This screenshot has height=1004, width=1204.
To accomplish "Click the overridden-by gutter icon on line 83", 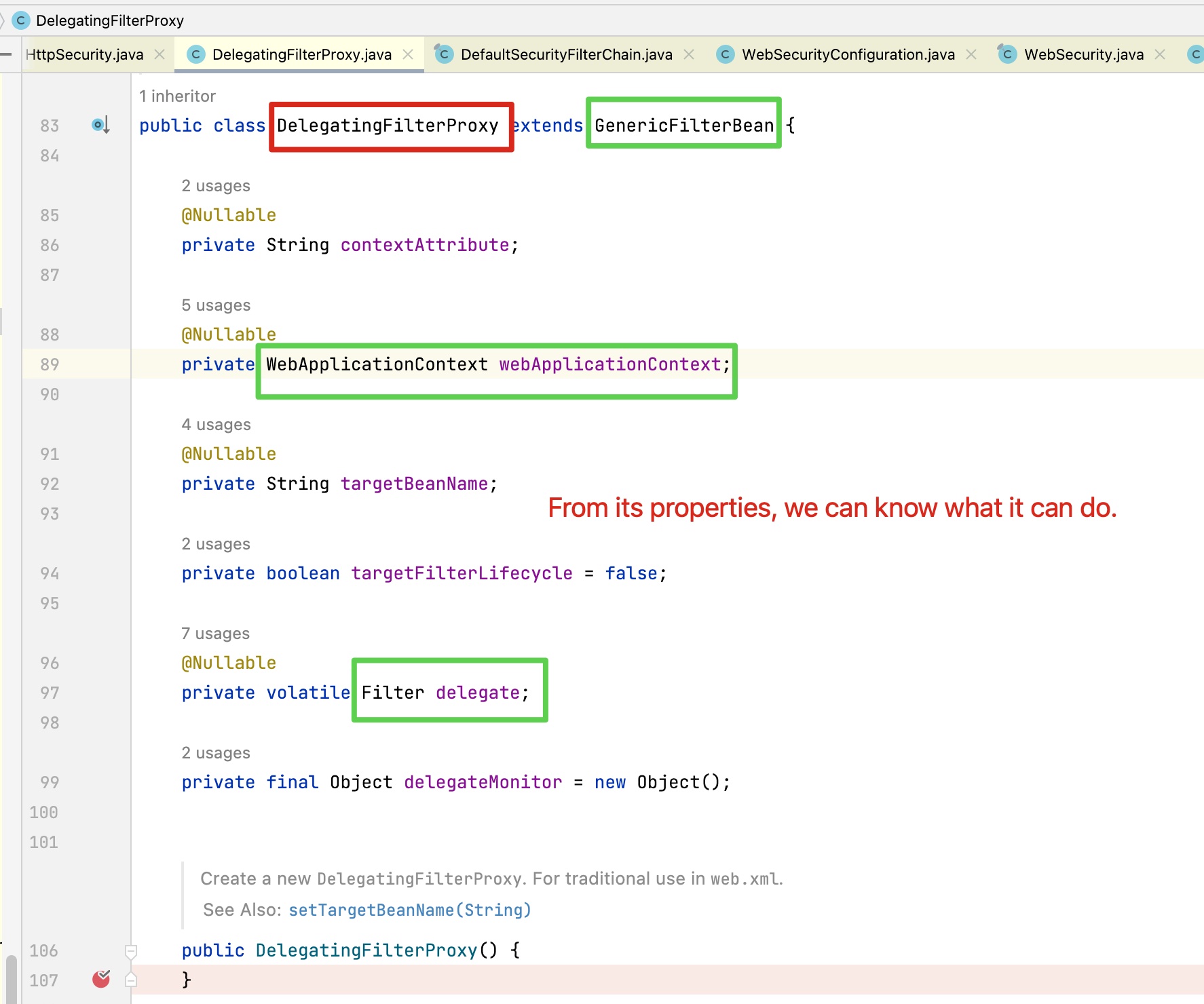I will [100, 125].
